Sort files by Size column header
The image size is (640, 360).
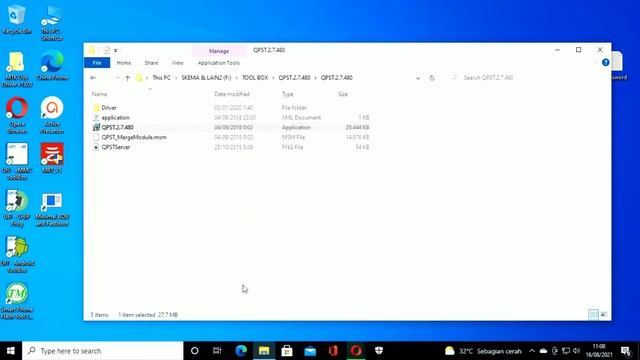343,94
